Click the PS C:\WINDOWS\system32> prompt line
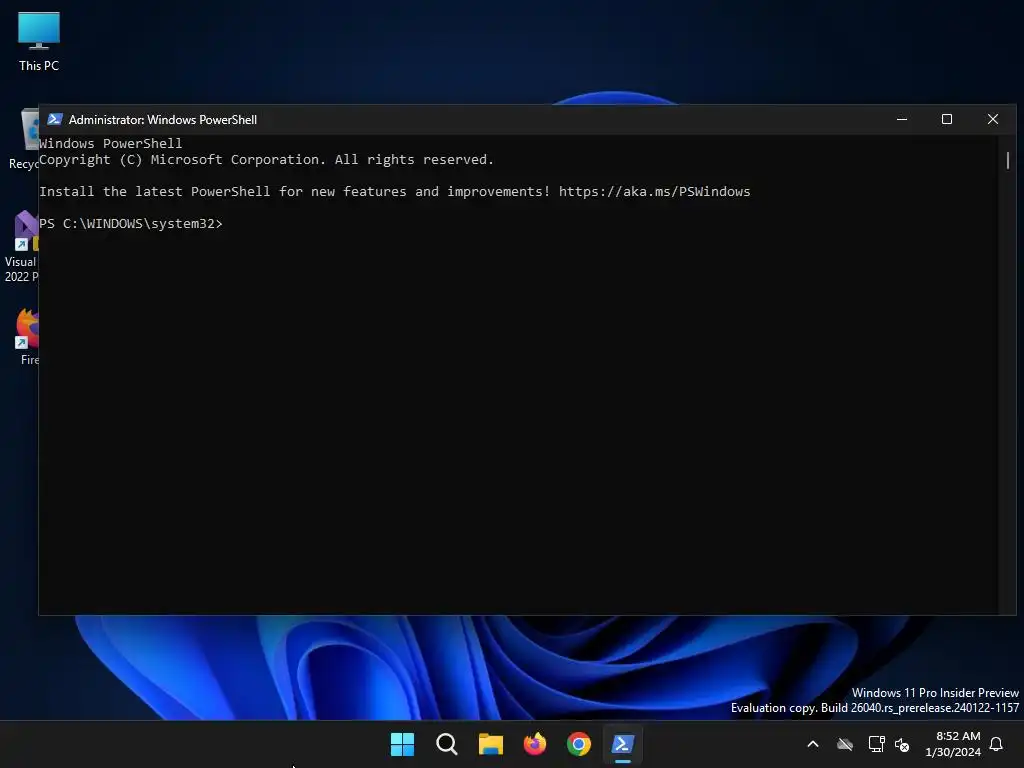1024x768 pixels. (x=131, y=223)
